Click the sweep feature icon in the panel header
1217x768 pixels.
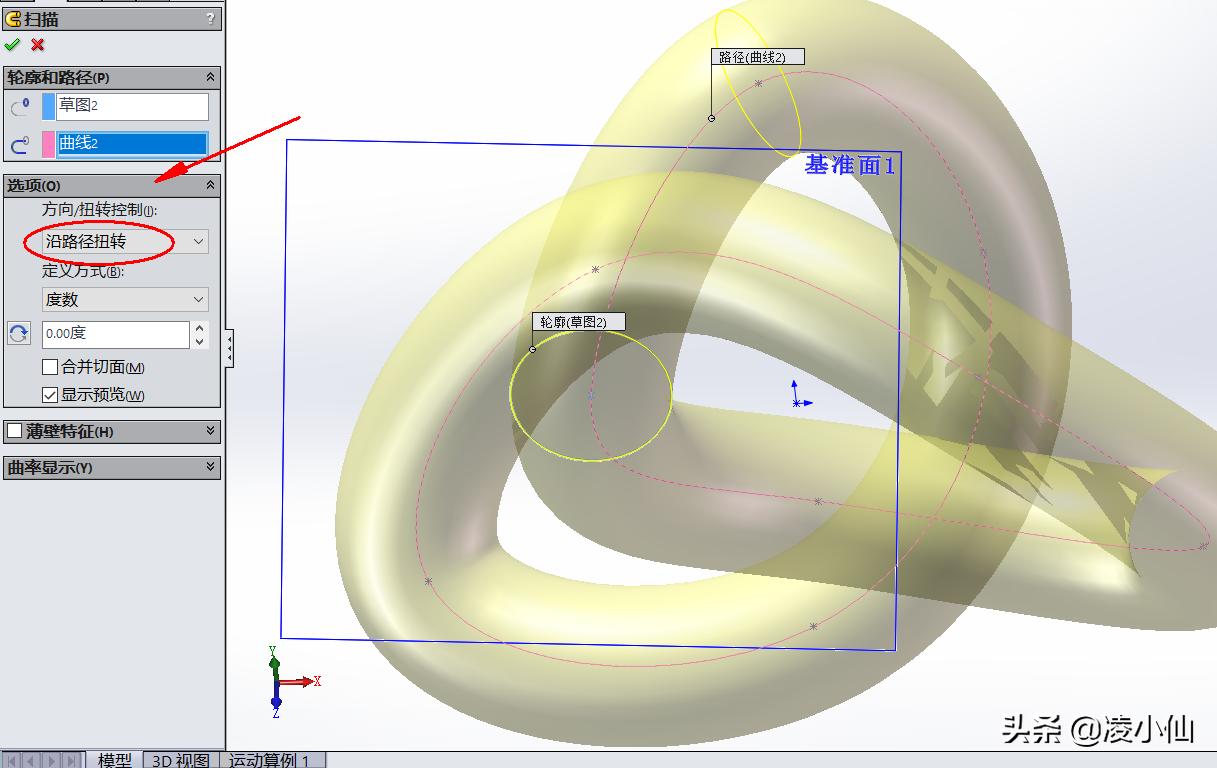coord(12,18)
